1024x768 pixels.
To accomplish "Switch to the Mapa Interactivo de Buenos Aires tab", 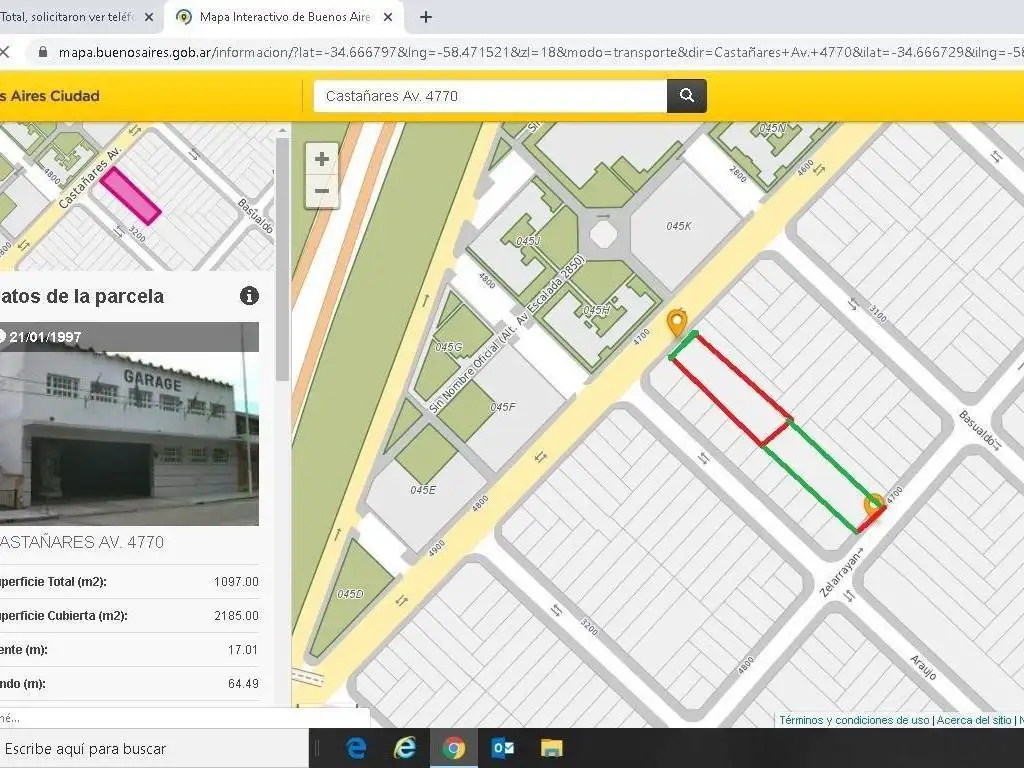I will click(280, 17).
